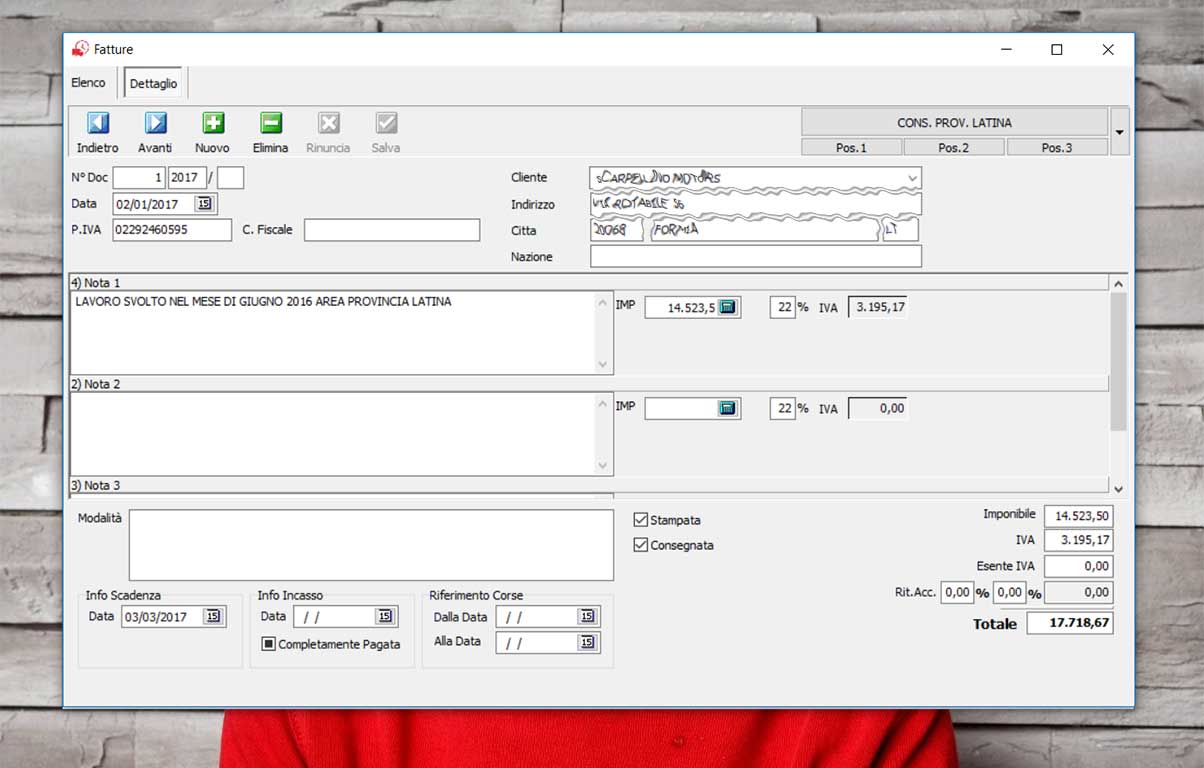Toggle the Consegnata checkbox
The image size is (1204, 768).
[x=641, y=545]
